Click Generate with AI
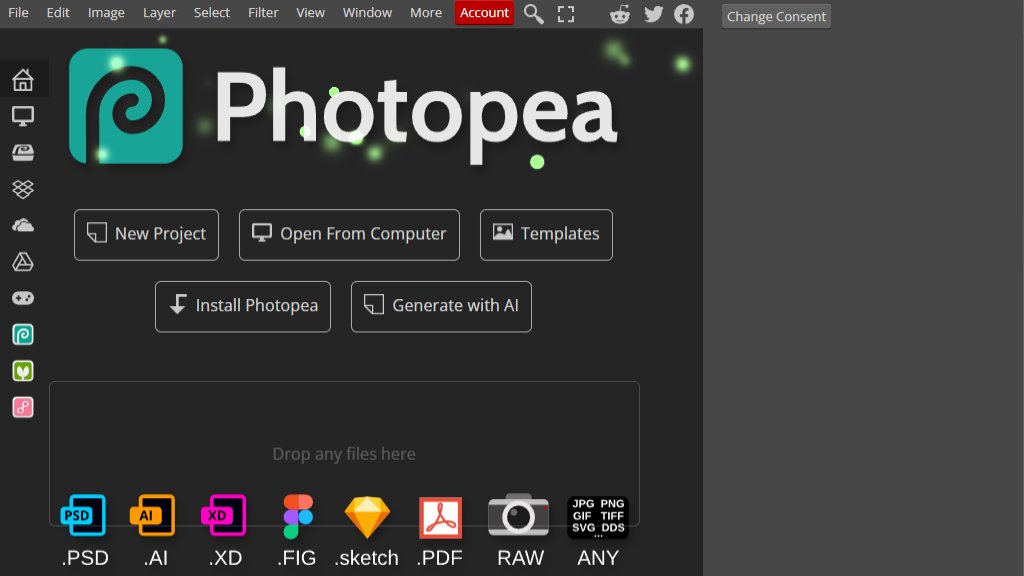The image size is (1024, 576). pos(441,306)
